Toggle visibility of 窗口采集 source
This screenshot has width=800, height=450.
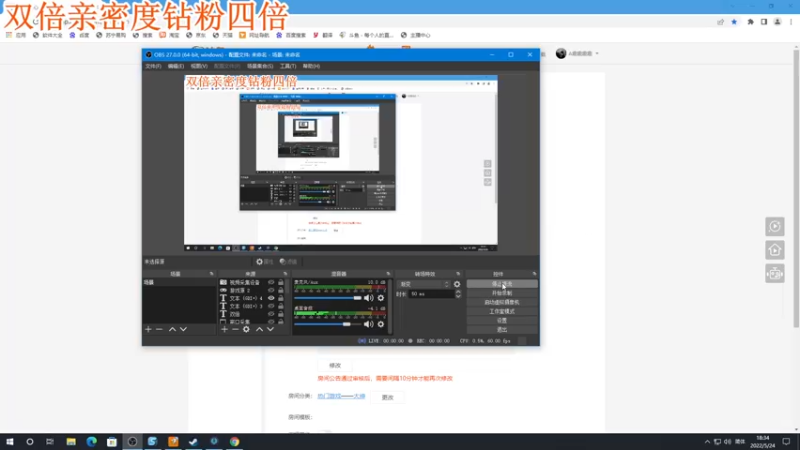(271, 322)
